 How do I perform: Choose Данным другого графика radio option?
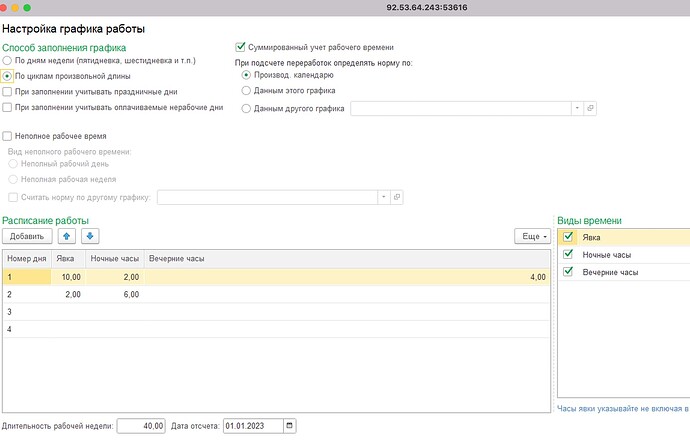(246, 108)
